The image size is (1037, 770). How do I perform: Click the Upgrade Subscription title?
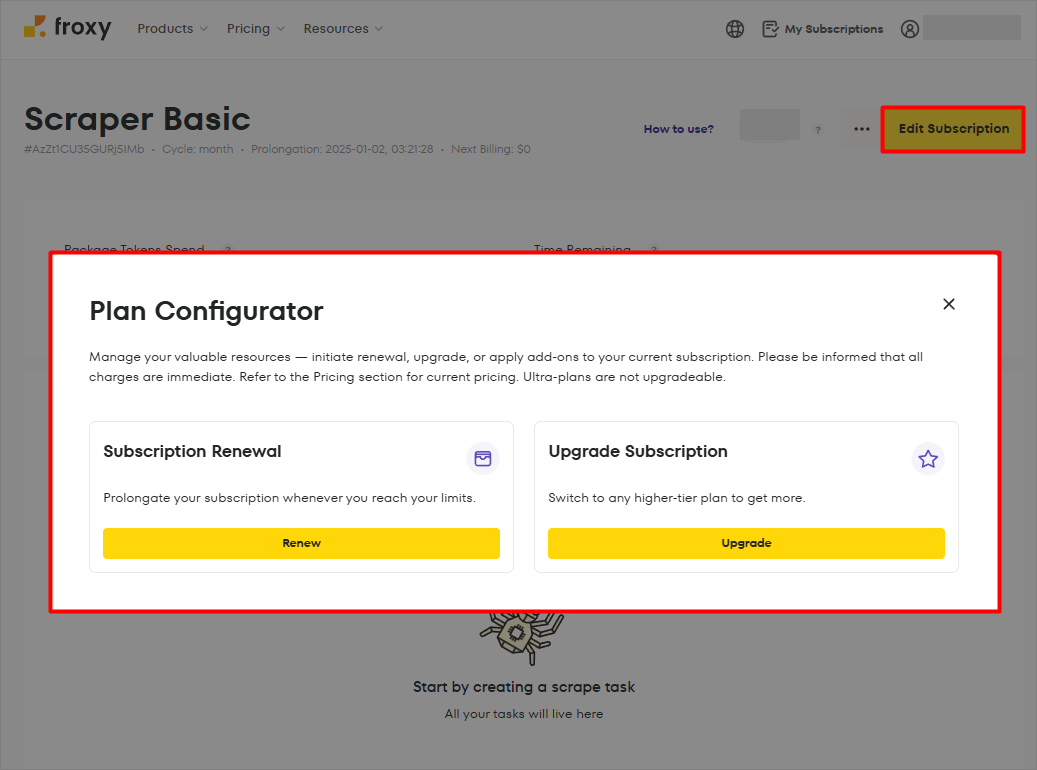point(638,451)
